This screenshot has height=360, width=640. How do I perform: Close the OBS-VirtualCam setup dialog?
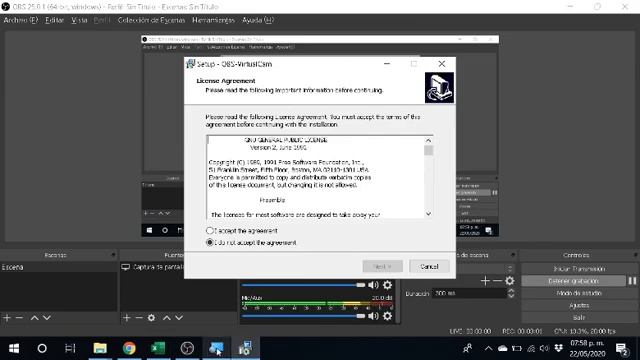(442, 64)
